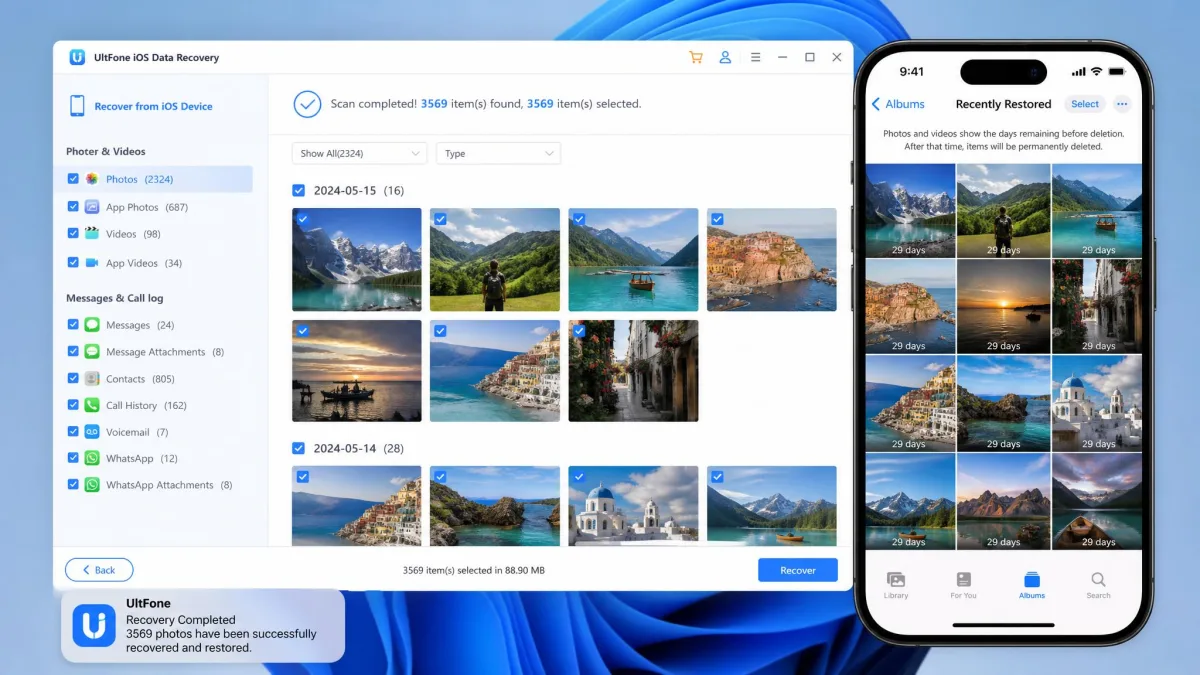
Task: Click the Message Attachments icon
Action: [x=92, y=352]
